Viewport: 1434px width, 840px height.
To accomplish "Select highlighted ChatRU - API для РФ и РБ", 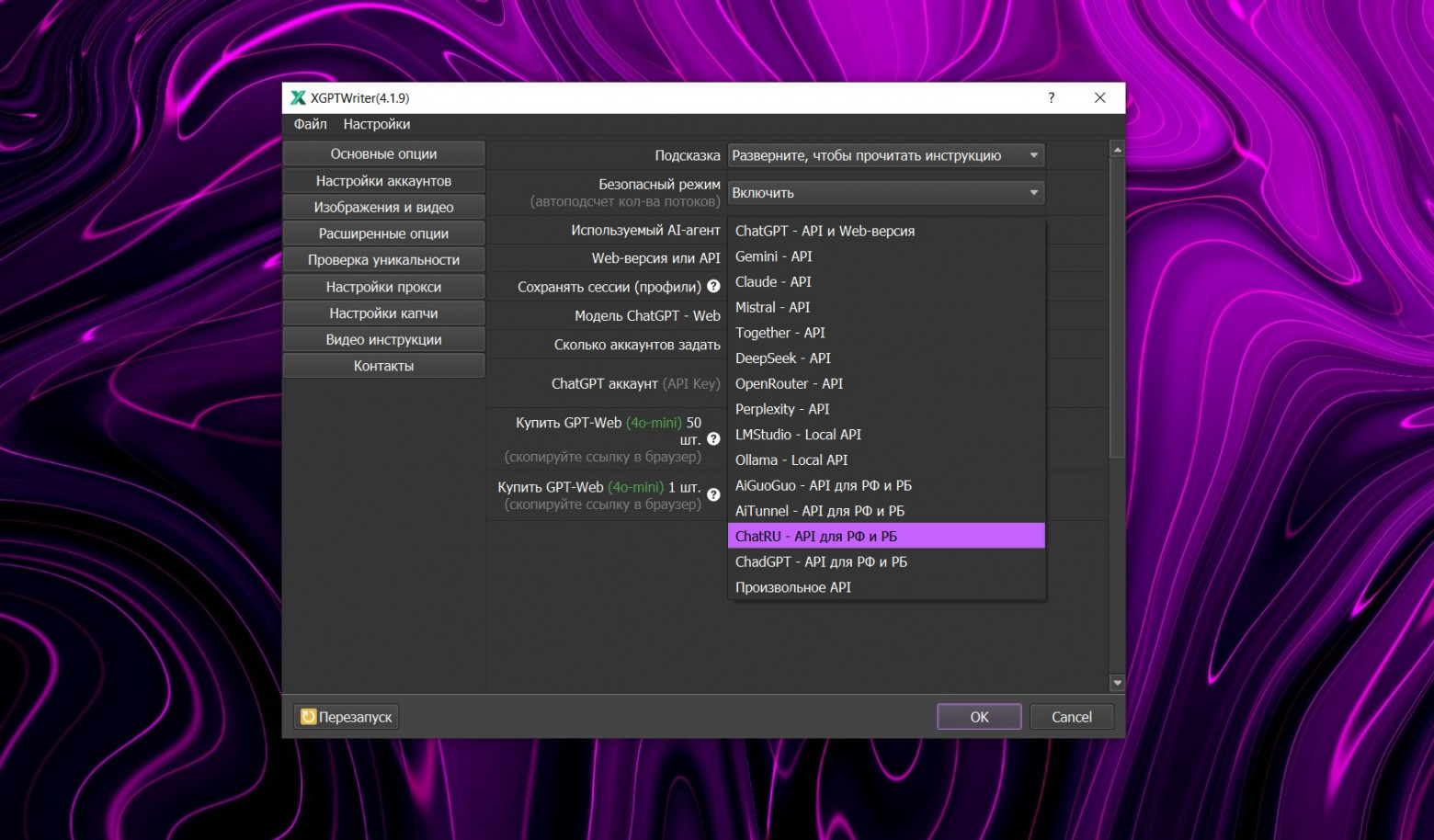I will coord(886,537).
